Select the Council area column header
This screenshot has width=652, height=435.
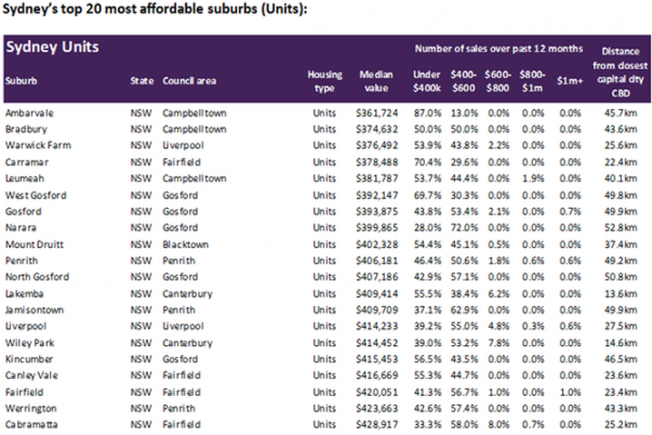[189, 81]
